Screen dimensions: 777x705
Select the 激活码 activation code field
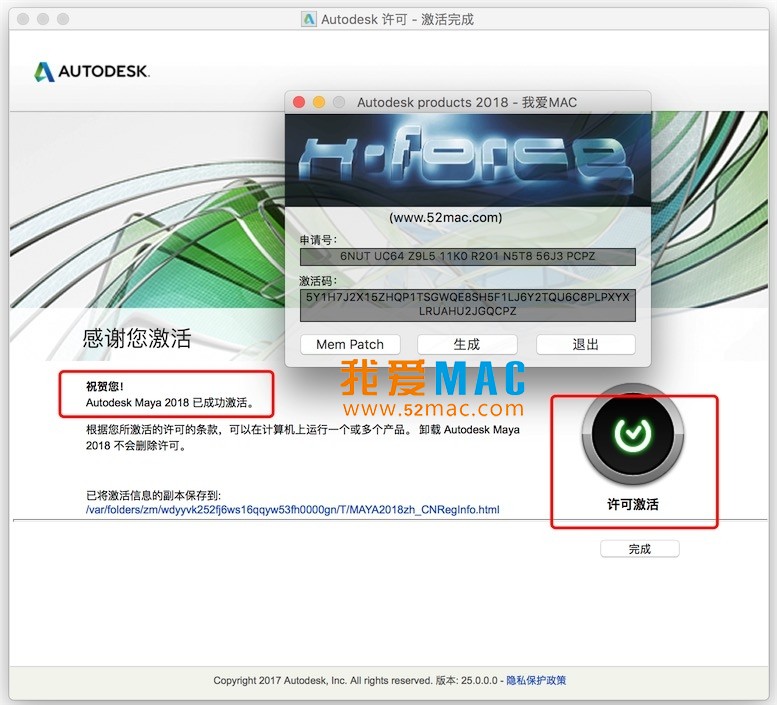click(x=467, y=305)
